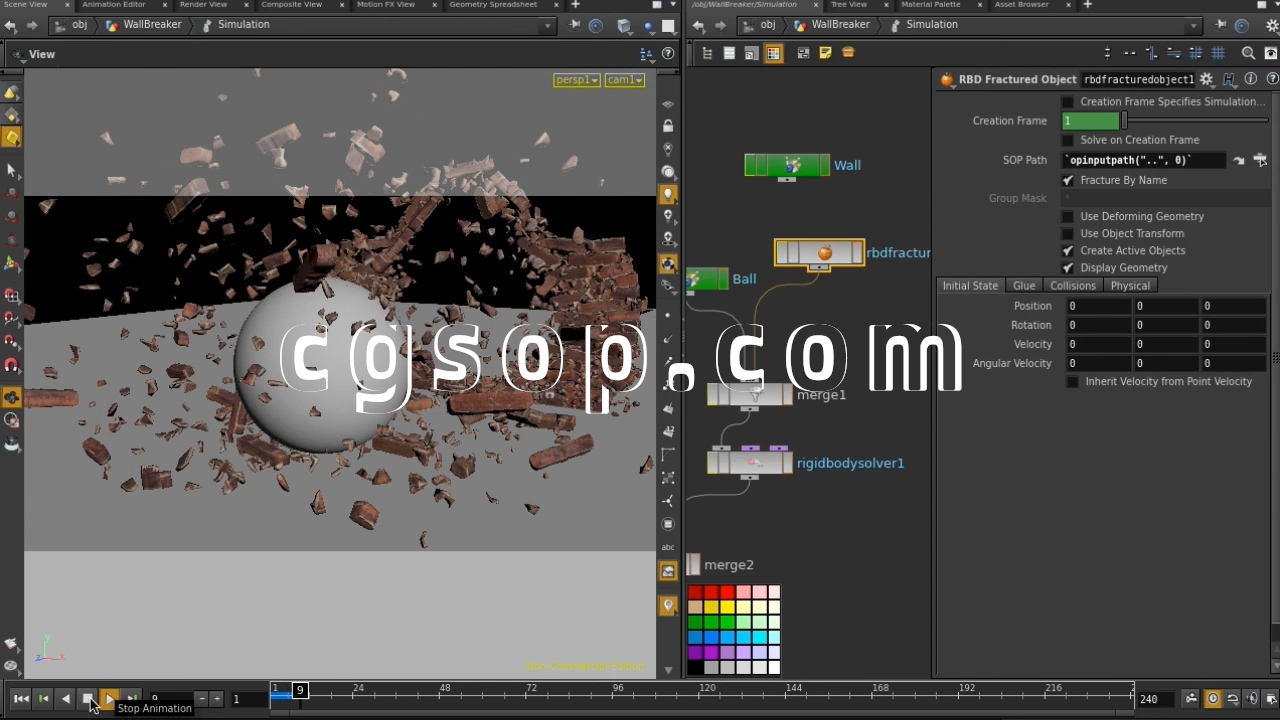Create a network box
The image size is (1280, 720).
803,53
